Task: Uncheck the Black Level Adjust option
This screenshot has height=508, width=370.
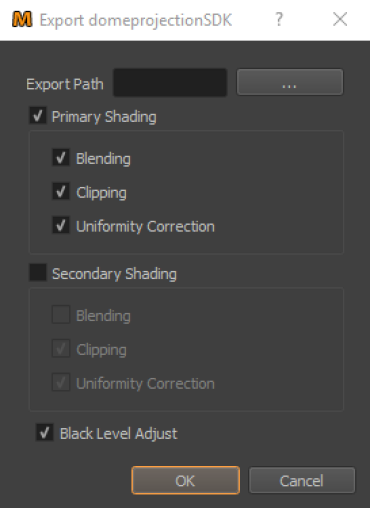Action: click(x=44, y=432)
